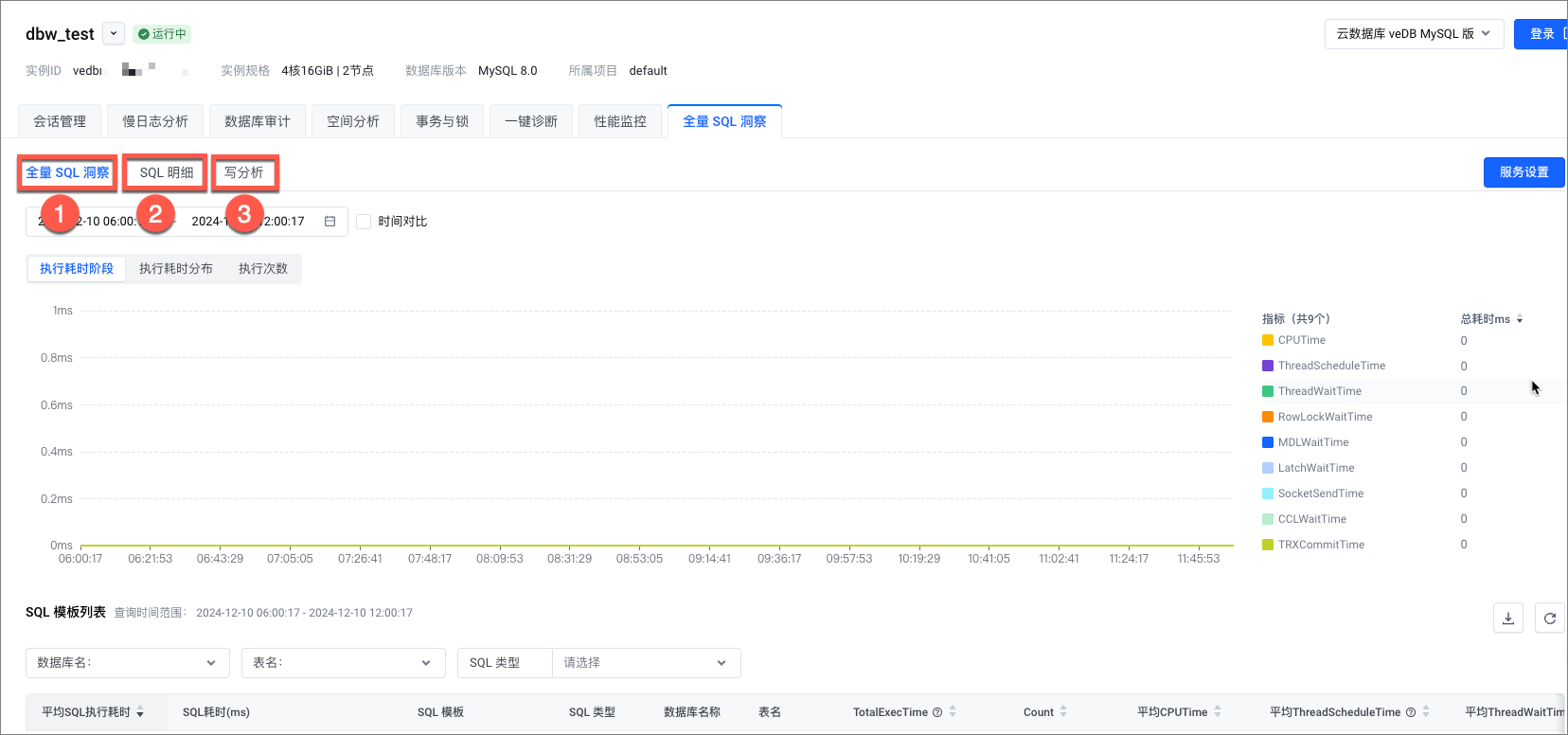Toggle RowLockWaitTime legend series
The image size is (1568, 735).
[1317, 417]
